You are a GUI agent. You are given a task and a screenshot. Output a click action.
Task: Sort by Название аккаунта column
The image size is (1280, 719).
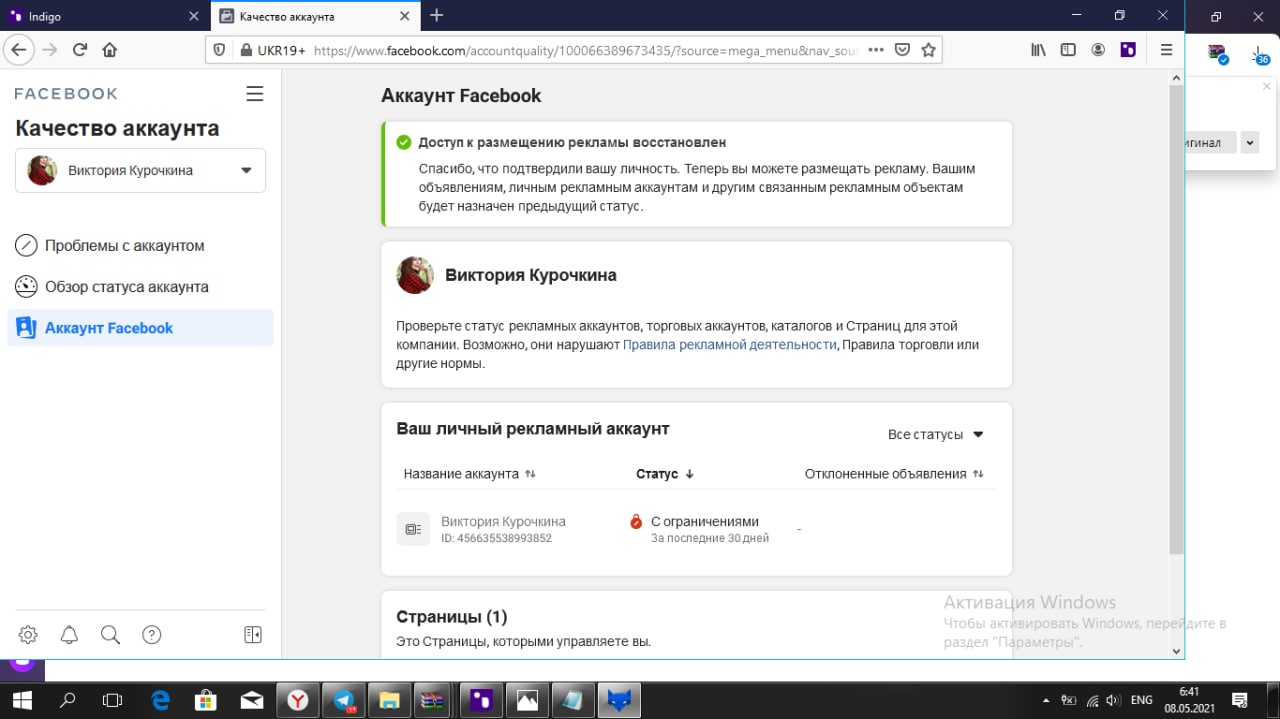tap(470, 474)
